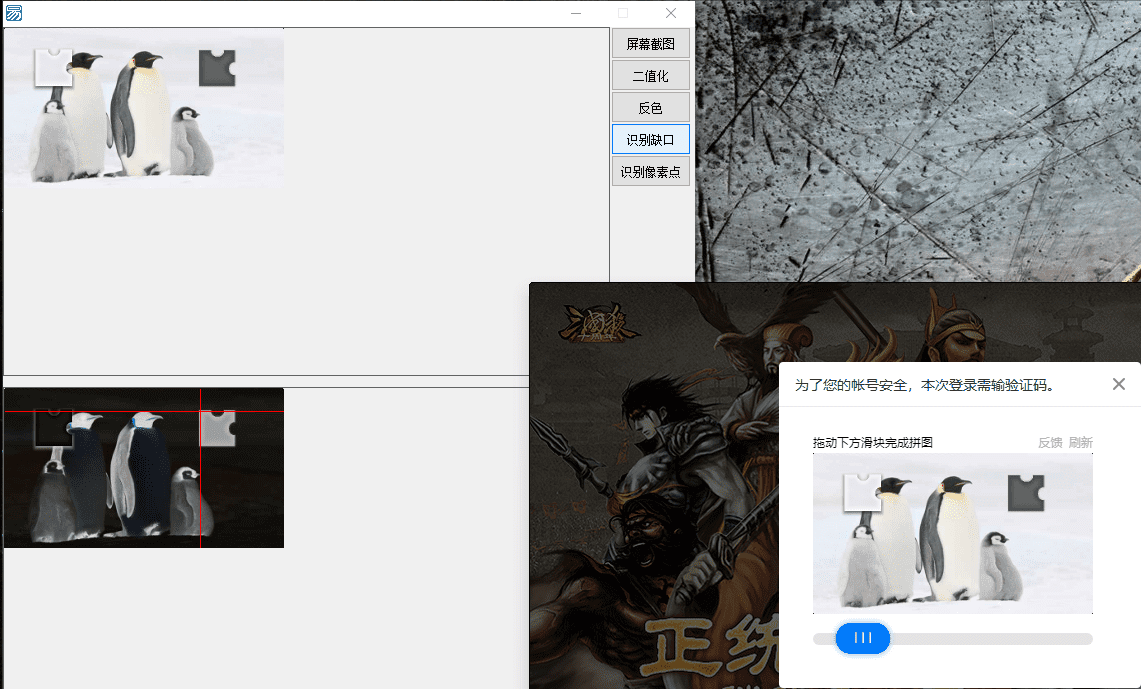Open the 反馈 feedback link
Image resolution: width=1141 pixels, height=689 pixels.
1050,442
